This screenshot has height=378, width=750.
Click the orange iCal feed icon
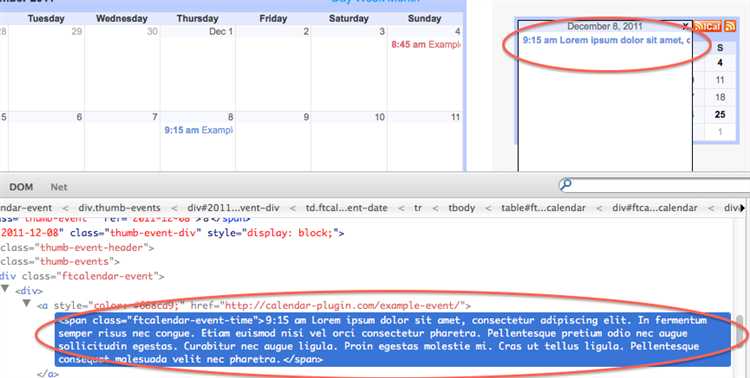[x=707, y=26]
